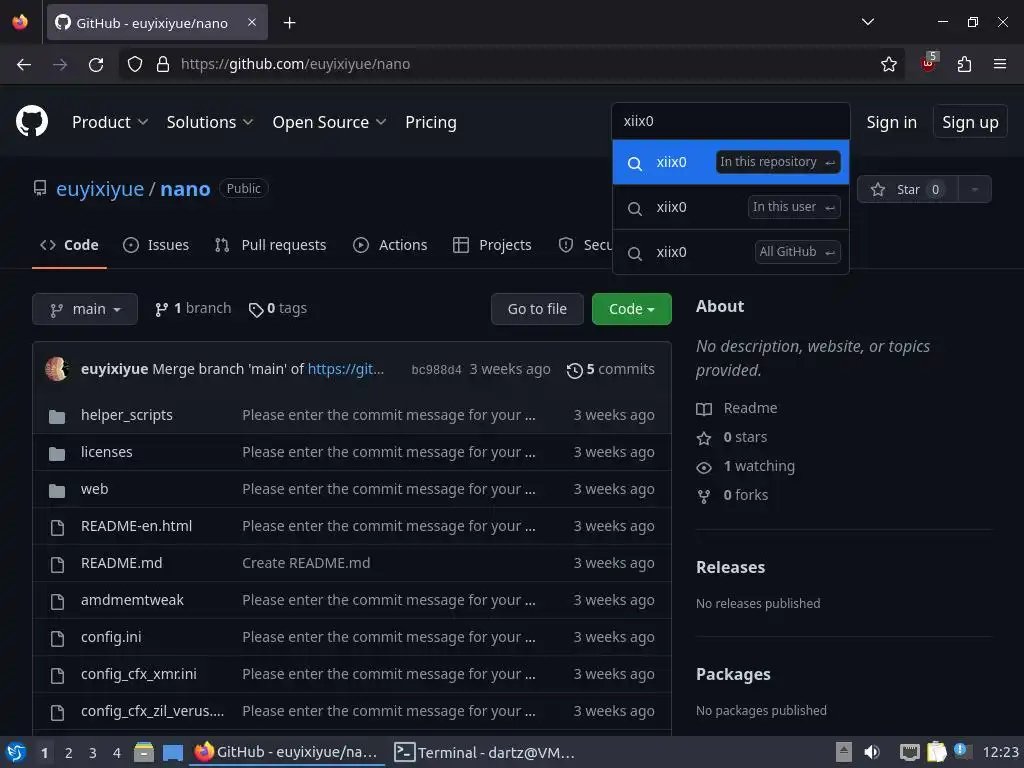Click the euyixiyue commit author avatar
1024x768 pixels.
pyautogui.click(x=57, y=369)
